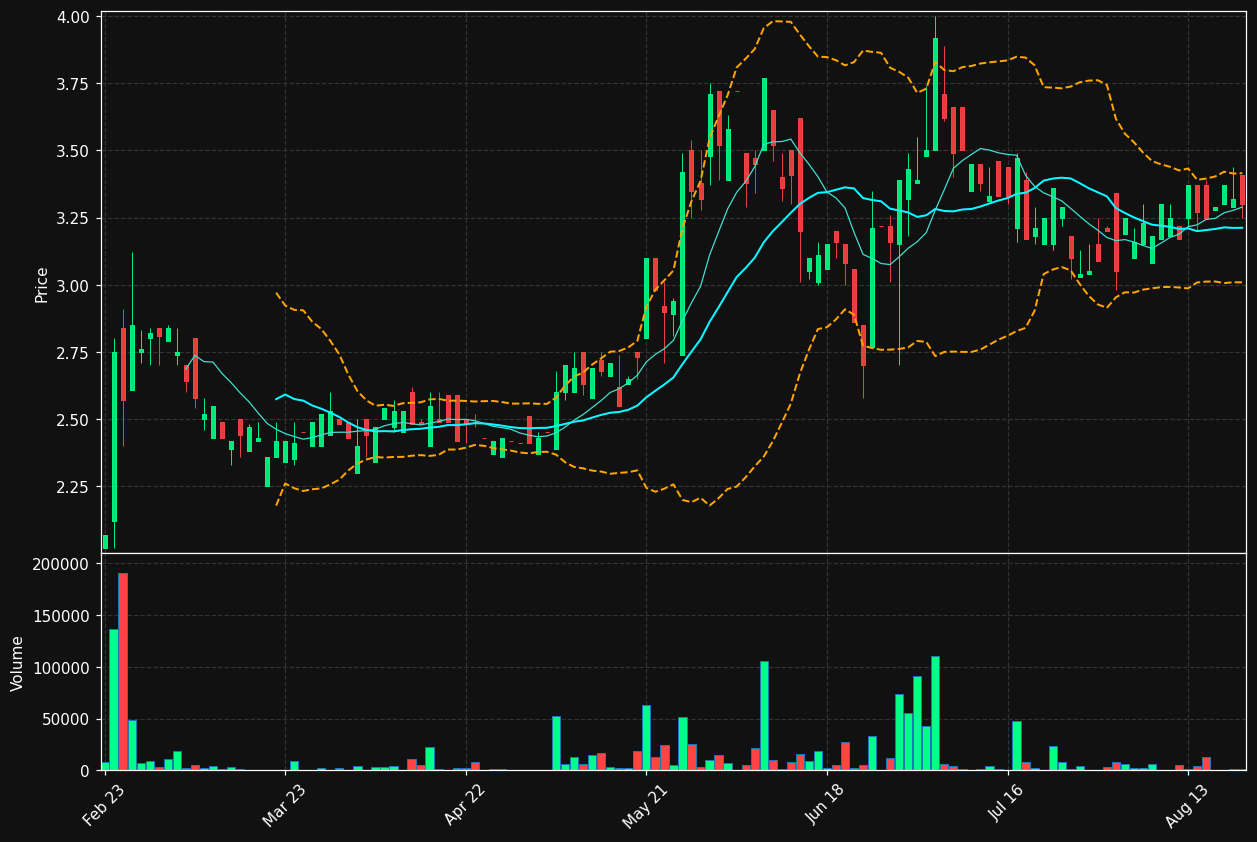Click the 3.25 price tick label
1257x842 pixels.
tap(75, 218)
